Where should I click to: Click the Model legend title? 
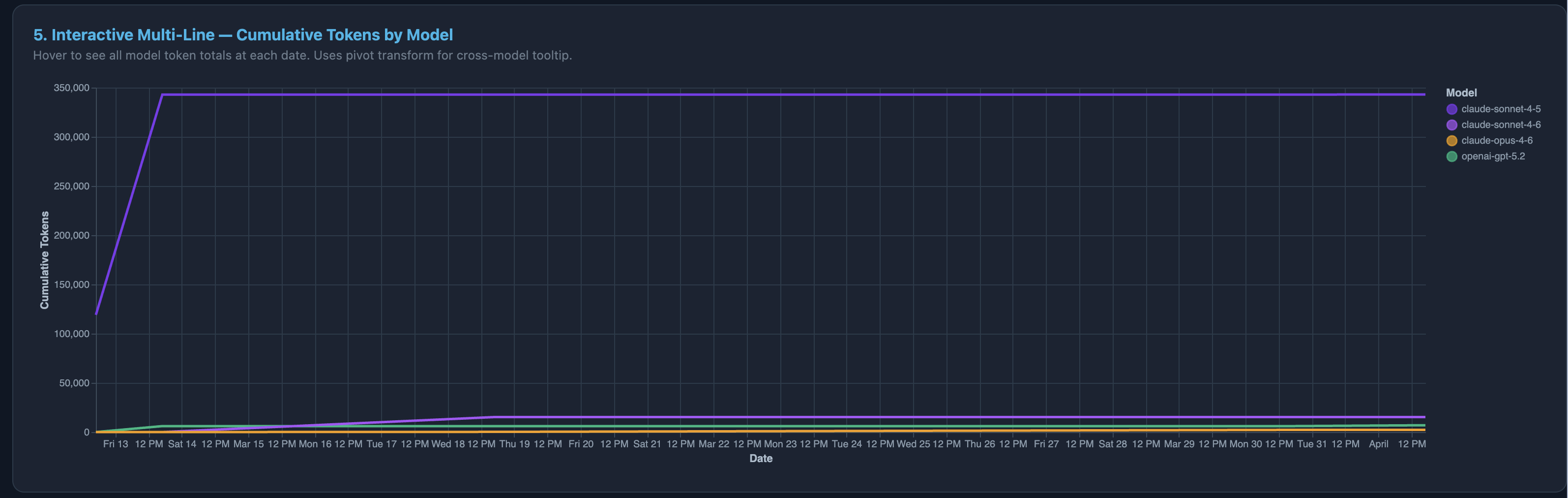tap(1461, 93)
